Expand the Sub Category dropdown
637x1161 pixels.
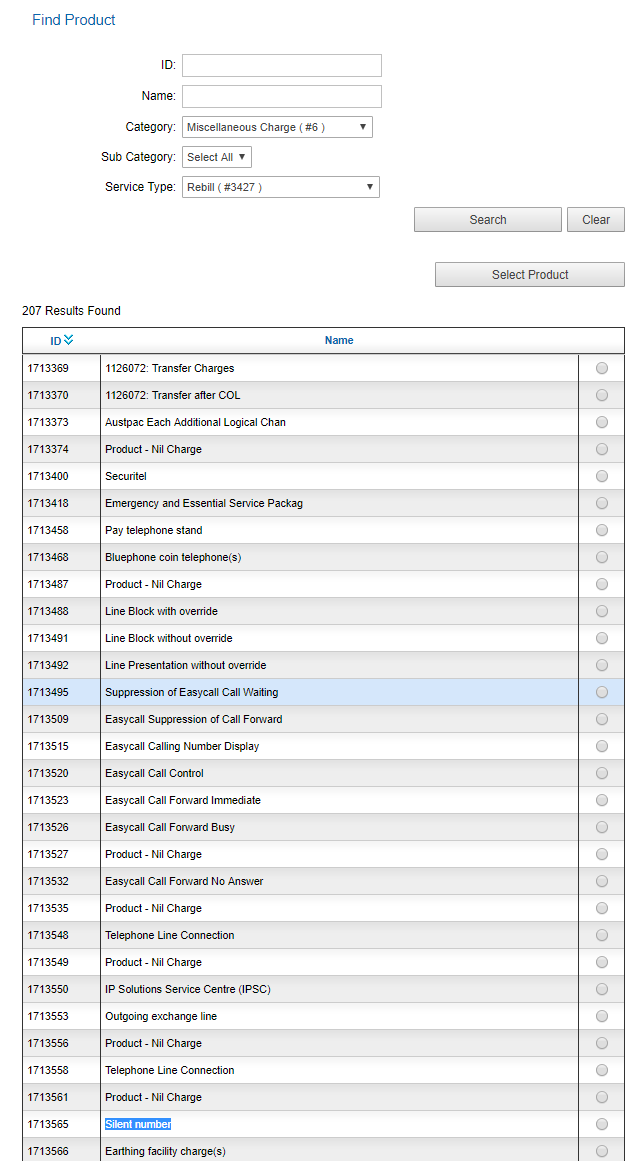click(x=216, y=157)
